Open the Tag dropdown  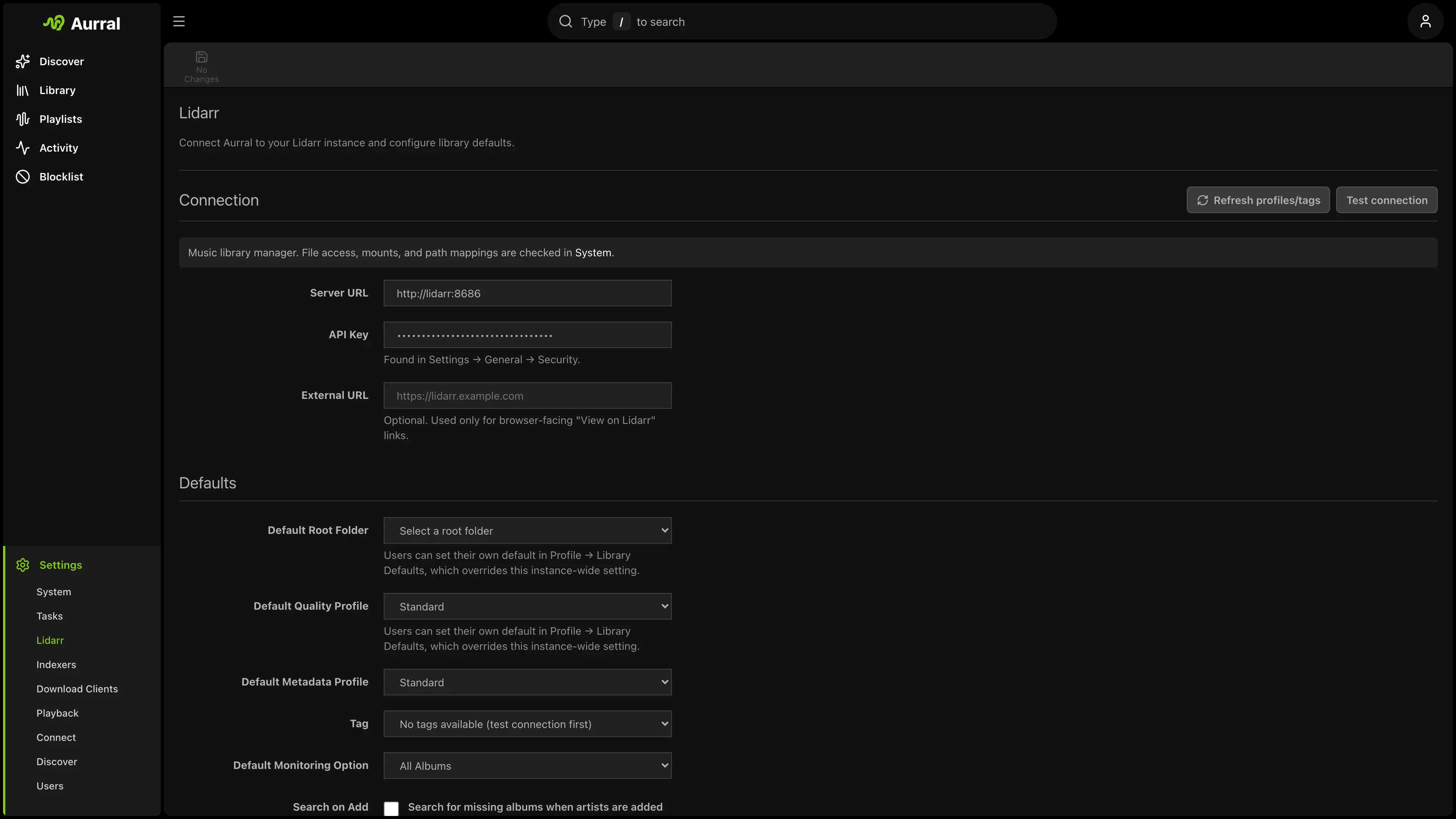(527, 724)
